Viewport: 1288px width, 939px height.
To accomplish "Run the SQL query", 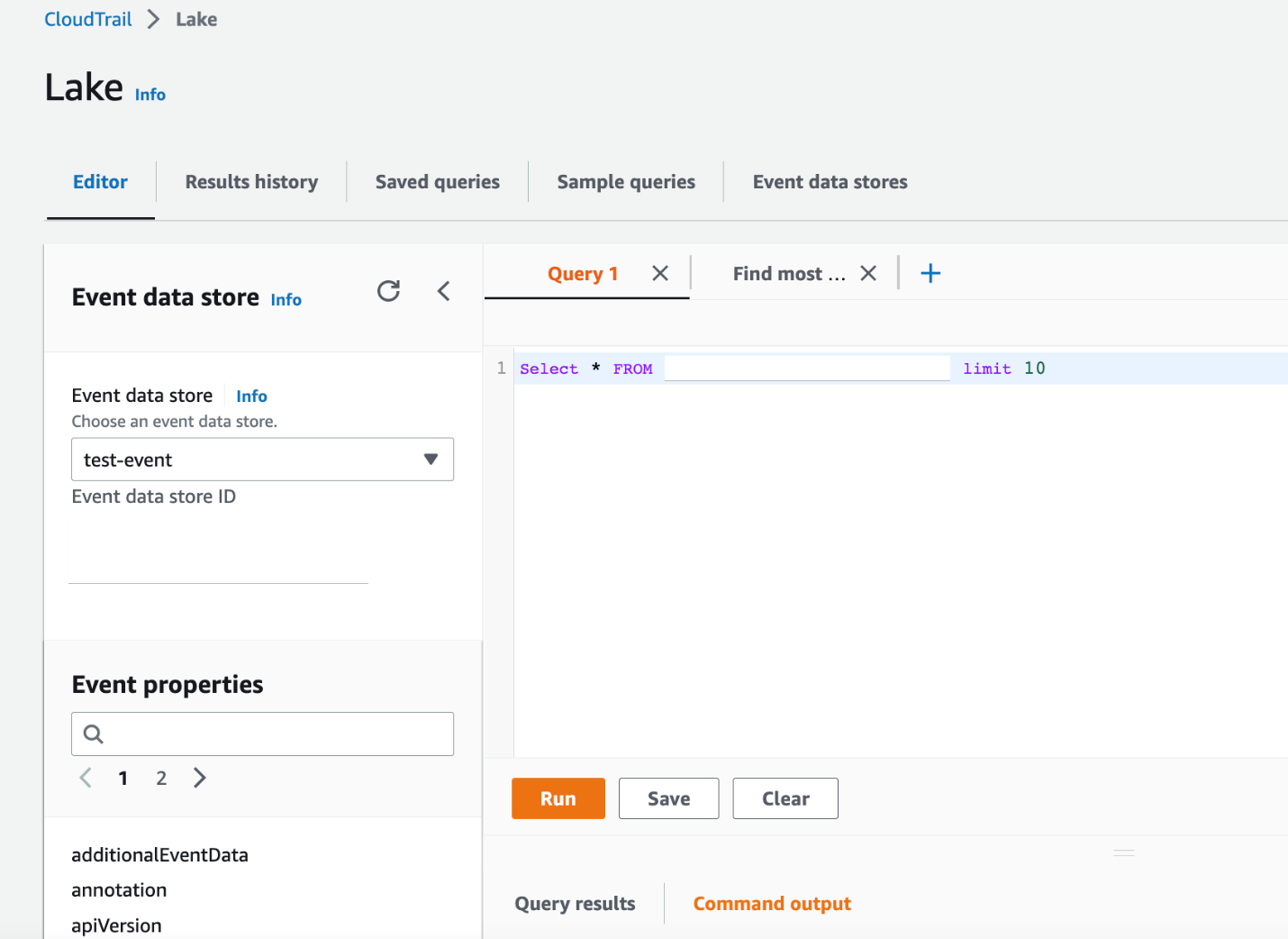I will click(x=558, y=798).
